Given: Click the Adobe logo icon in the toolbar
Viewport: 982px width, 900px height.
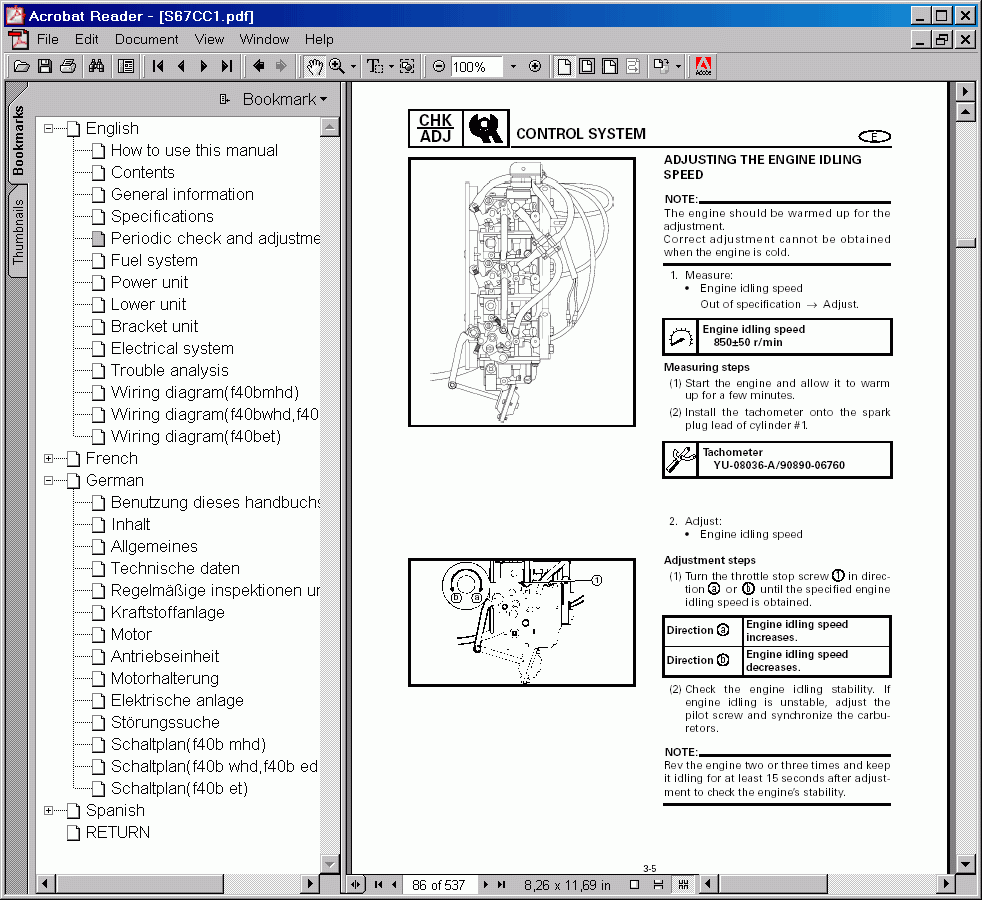Looking at the screenshot, I should [x=703, y=67].
